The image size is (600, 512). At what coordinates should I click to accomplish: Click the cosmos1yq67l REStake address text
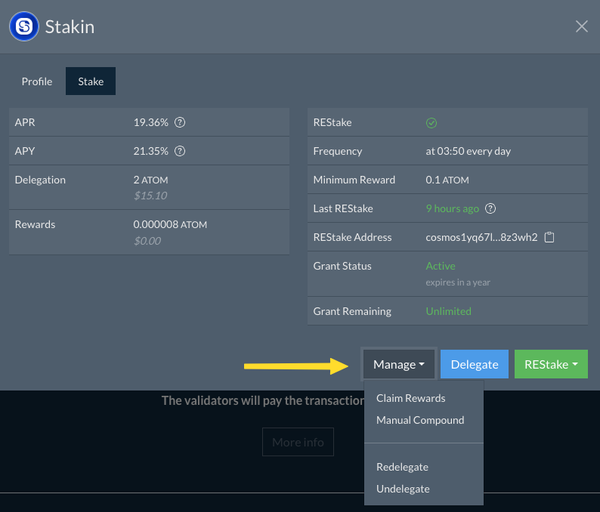point(481,238)
